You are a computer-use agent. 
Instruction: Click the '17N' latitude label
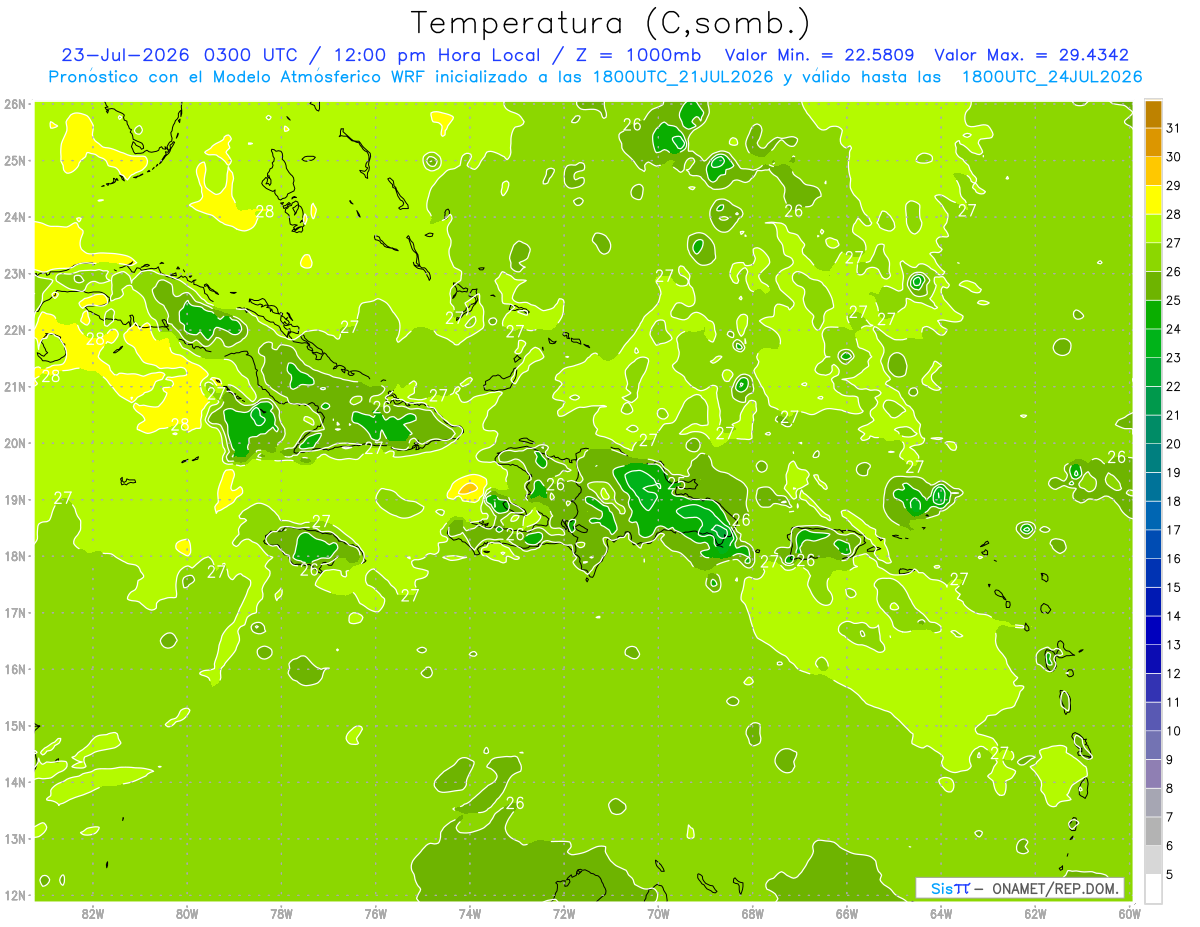pyautogui.click(x=14, y=613)
